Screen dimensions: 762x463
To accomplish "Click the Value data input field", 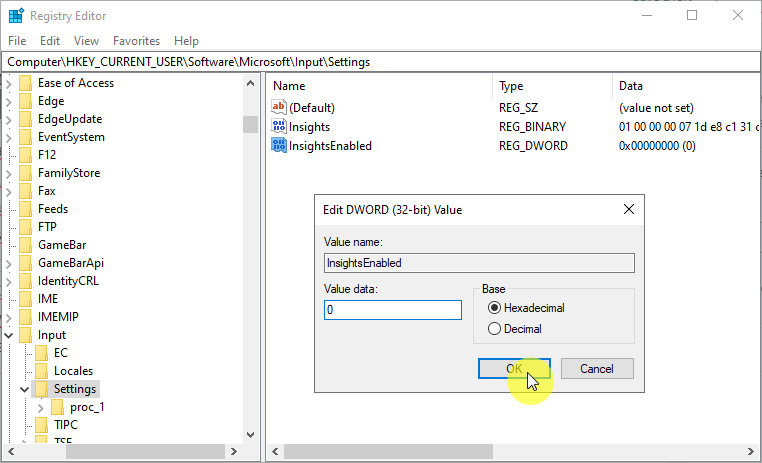I will coord(393,310).
